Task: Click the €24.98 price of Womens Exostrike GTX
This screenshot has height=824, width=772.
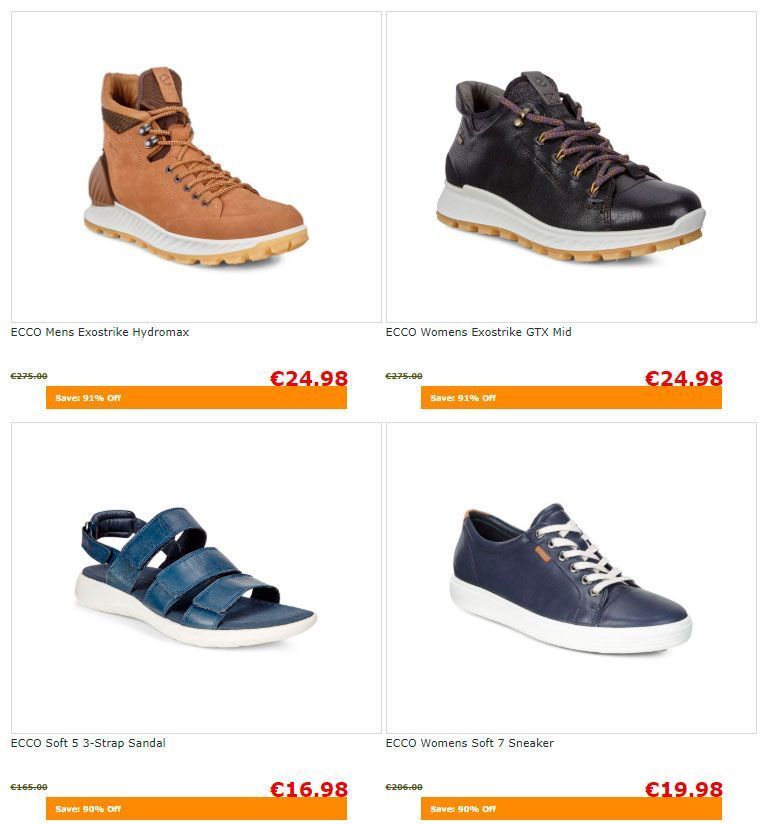Action: (x=684, y=378)
